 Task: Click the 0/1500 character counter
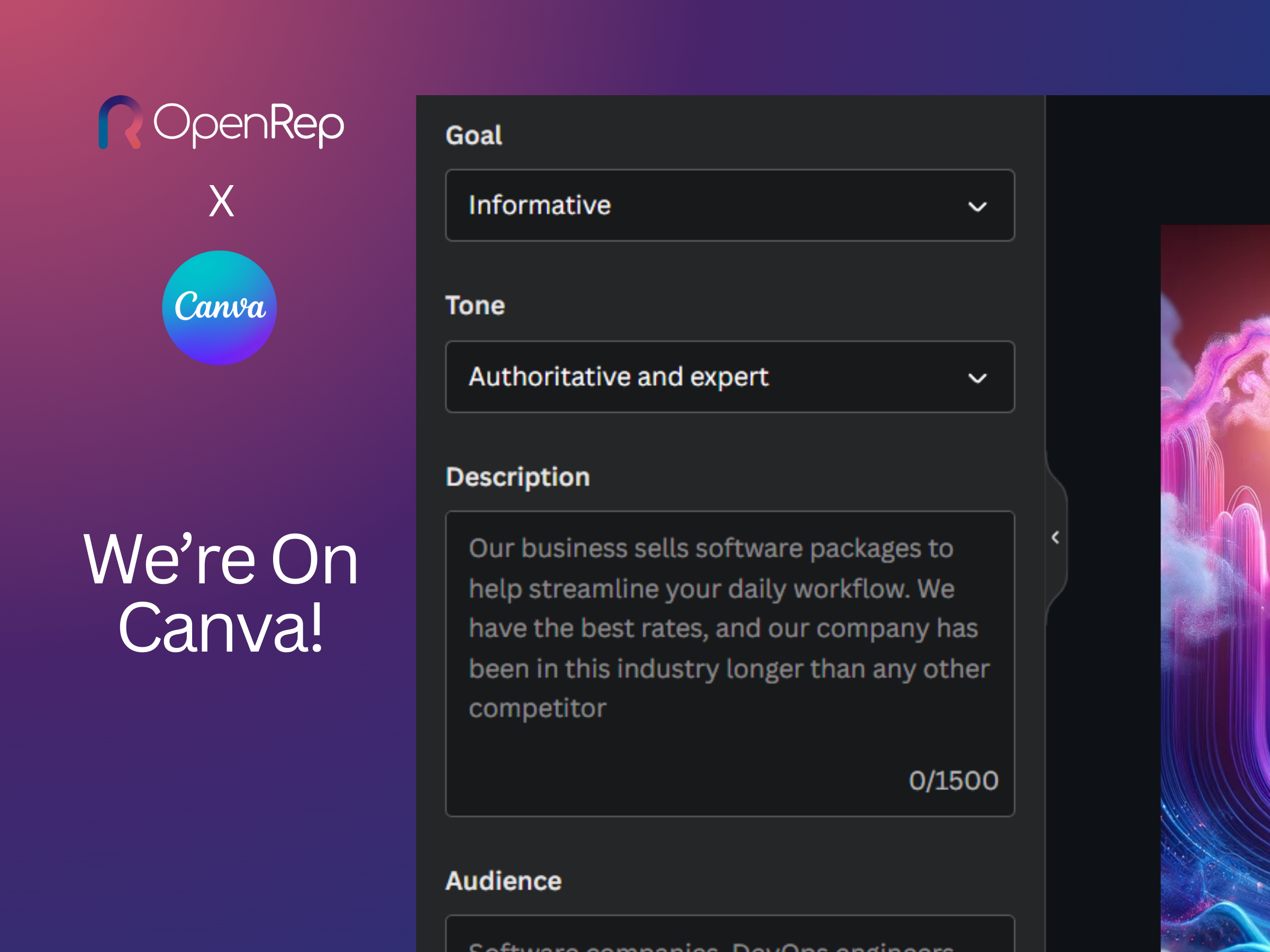click(953, 780)
